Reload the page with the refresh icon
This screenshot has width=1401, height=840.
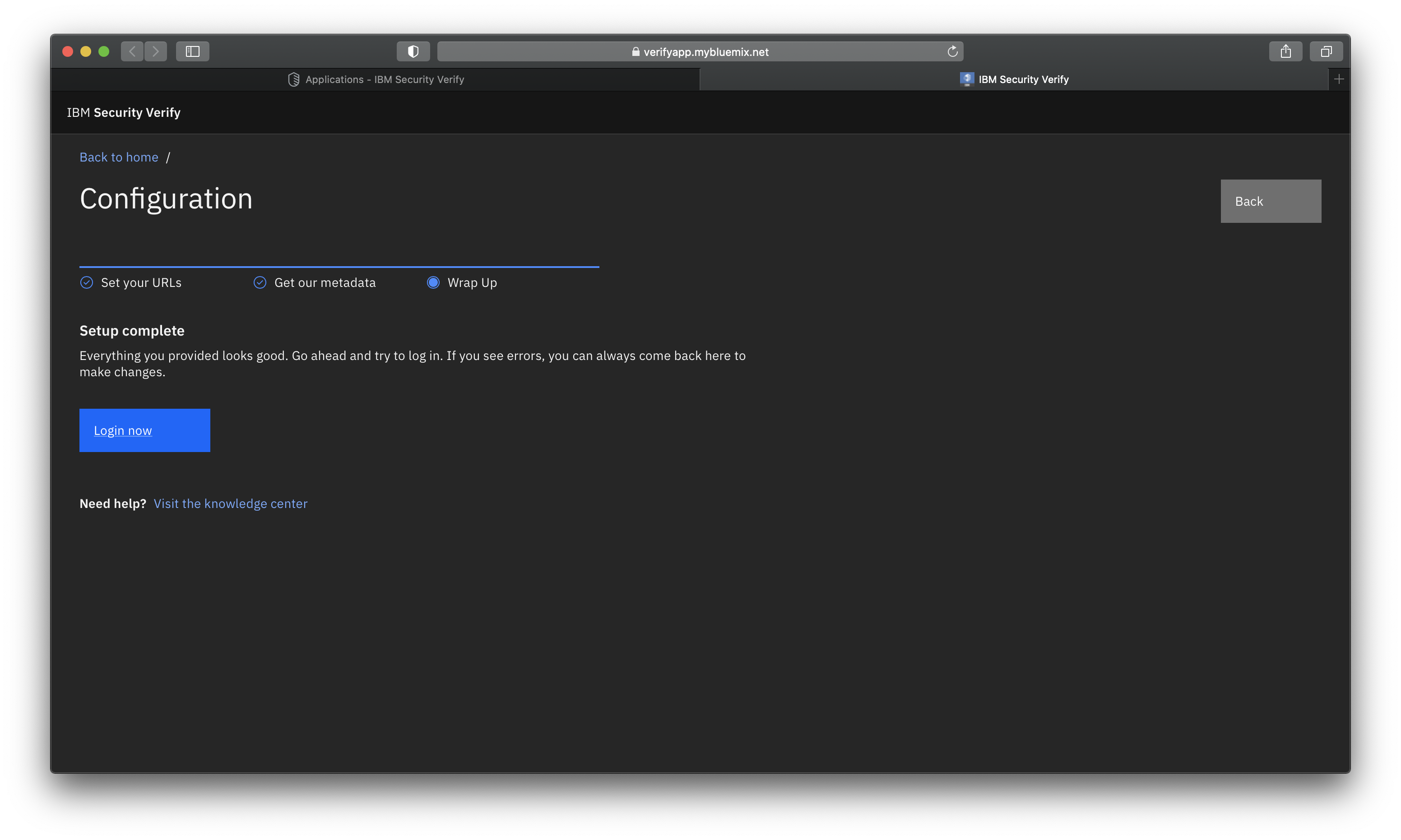(952, 51)
